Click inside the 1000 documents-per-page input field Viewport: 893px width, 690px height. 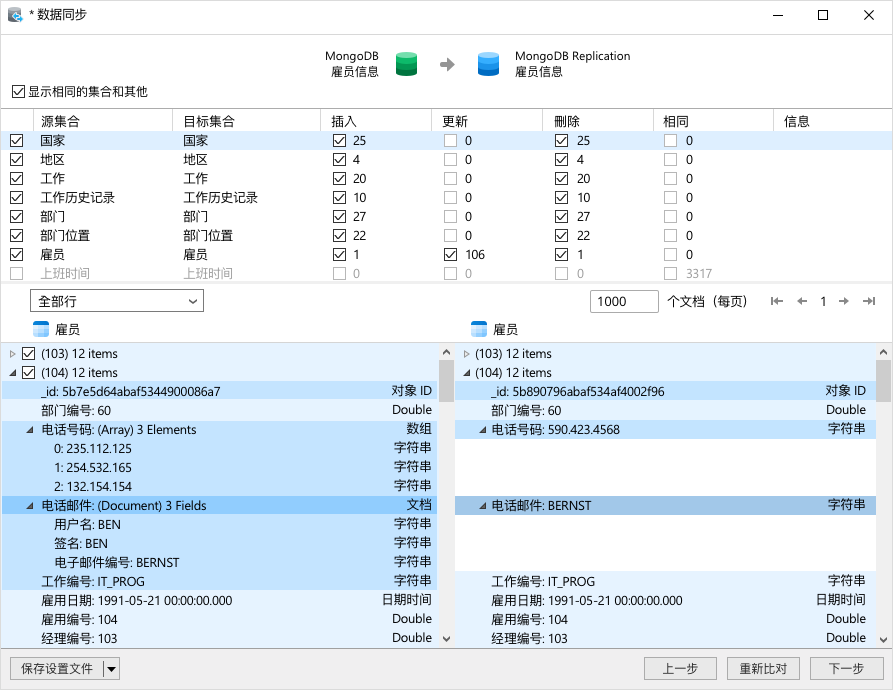[624, 300]
